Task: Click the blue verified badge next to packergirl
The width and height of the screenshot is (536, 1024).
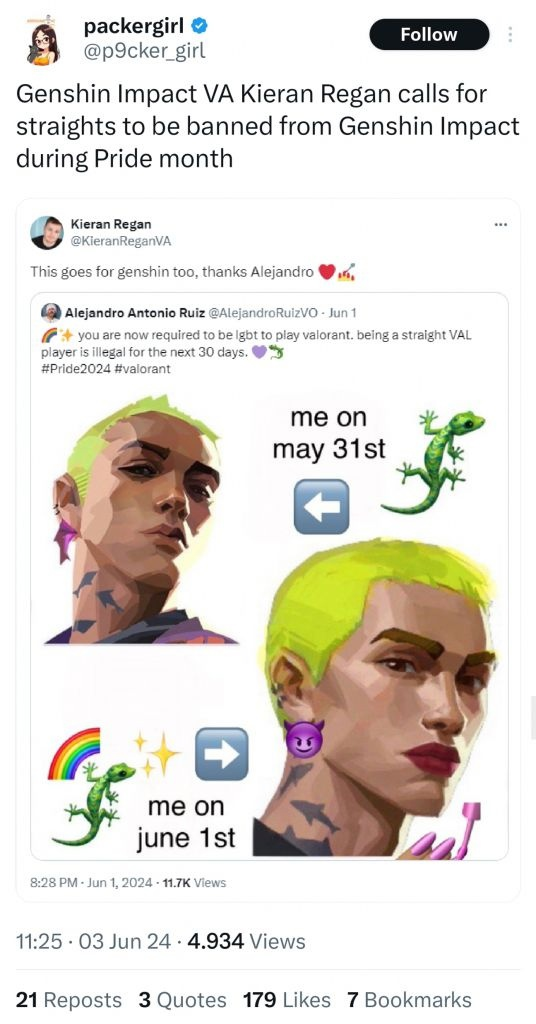Action: pos(199,25)
